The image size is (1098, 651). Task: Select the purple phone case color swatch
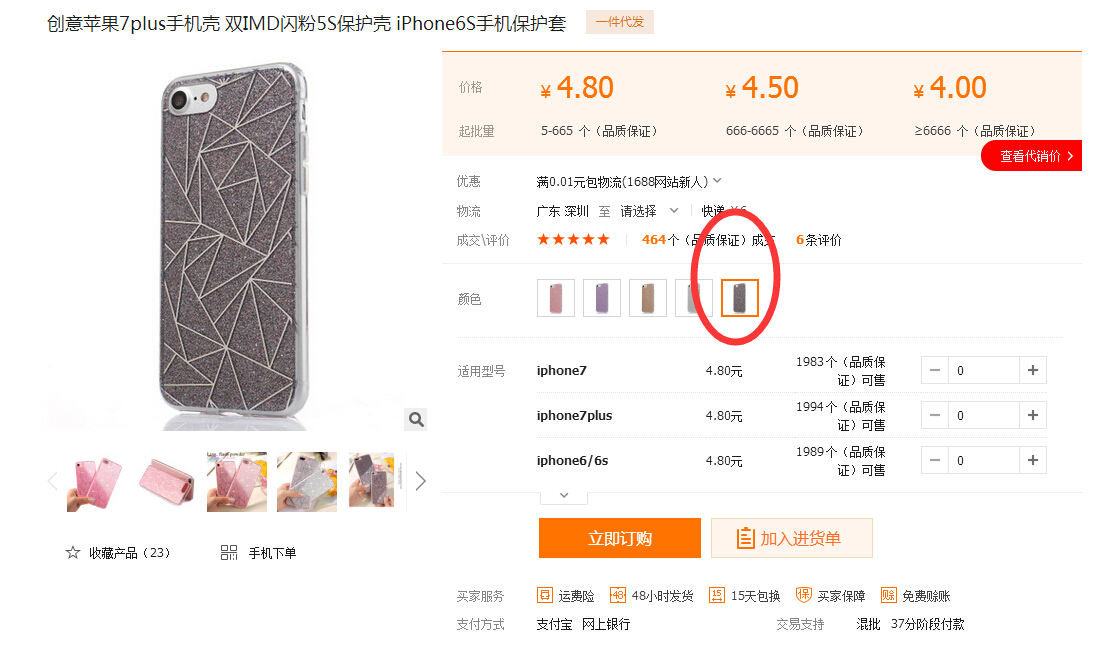tap(602, 298)
